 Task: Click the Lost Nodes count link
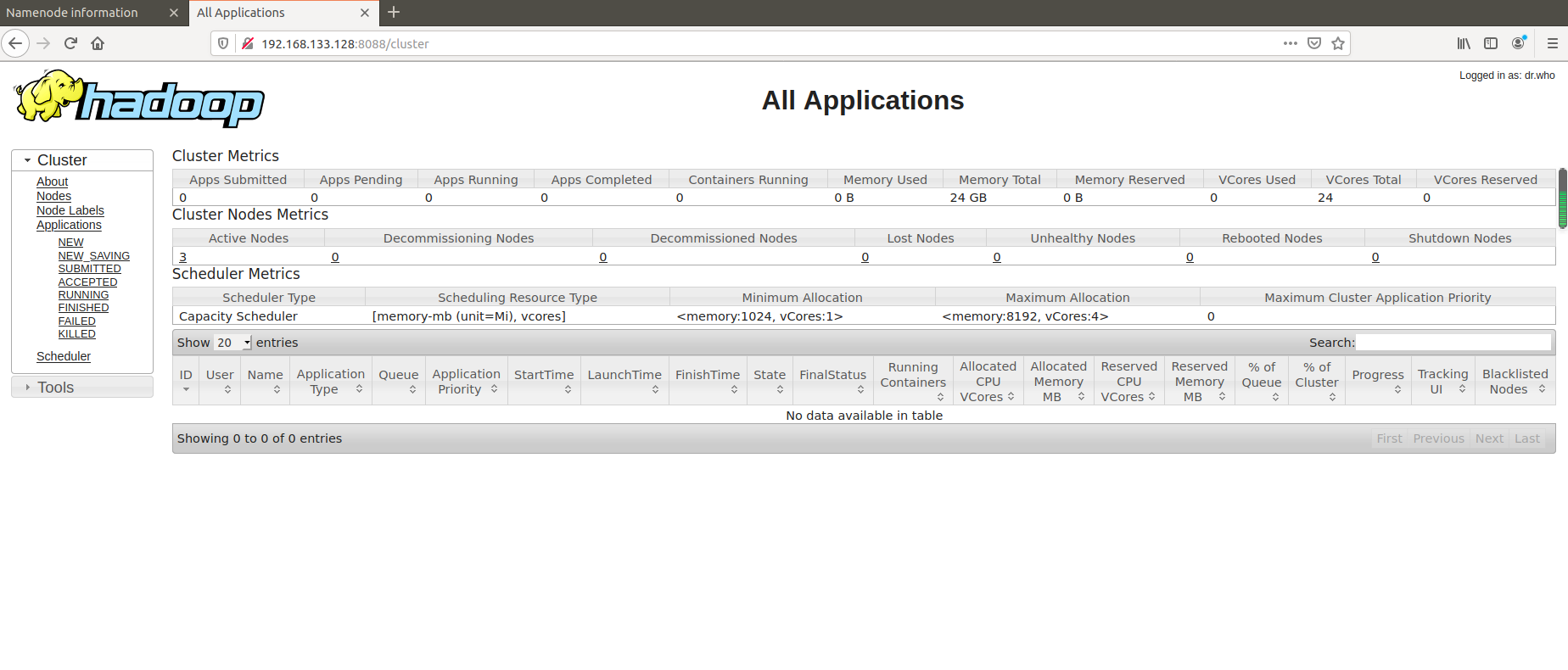tap(865, 257)
